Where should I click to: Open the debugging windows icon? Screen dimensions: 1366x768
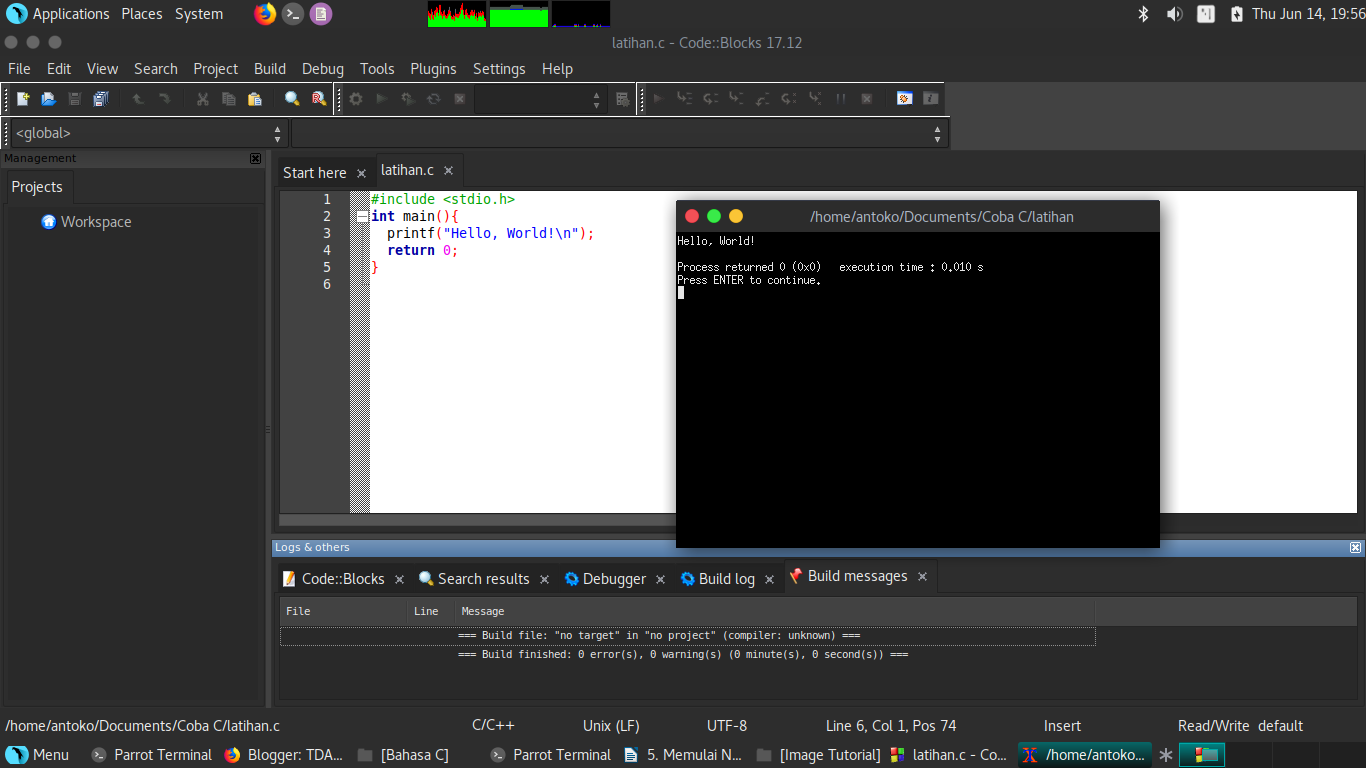(x=903, y=98)
